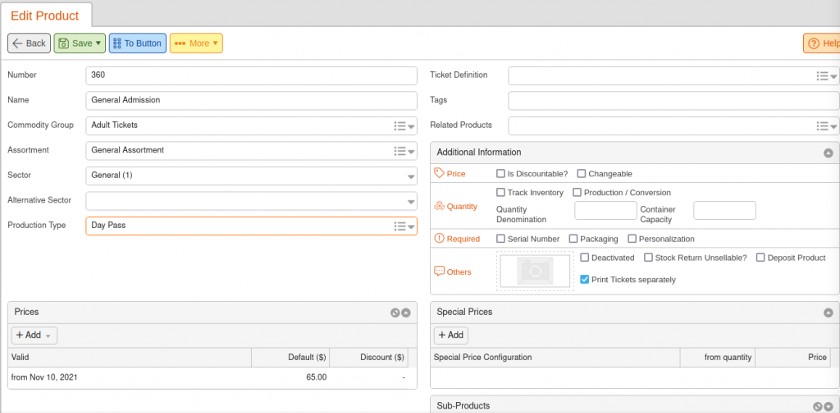Expand the Alternative Sector dropdown
Viewport: 840px width, 413px height.
(x=411, y=201)
